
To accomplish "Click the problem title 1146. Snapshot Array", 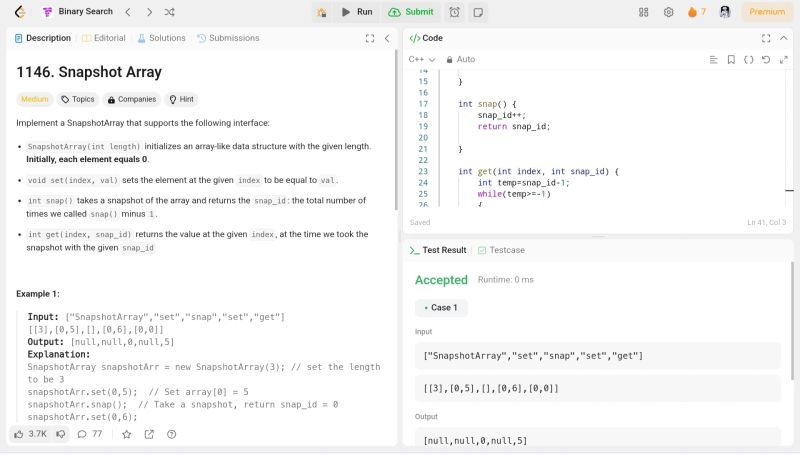I will (89, 72).
